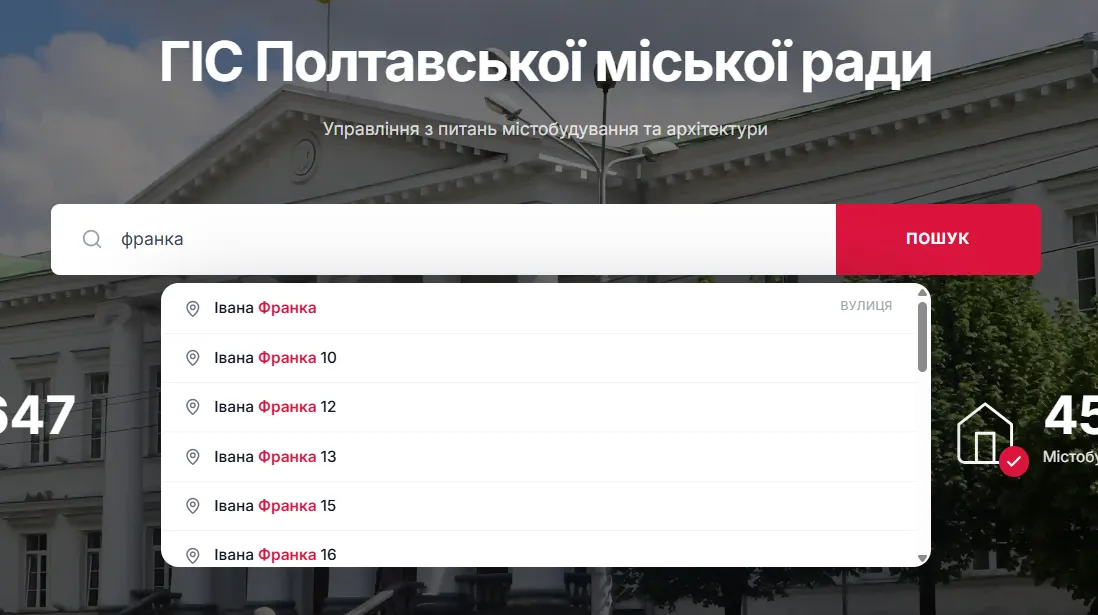This screenshot has width=1098, height=615.
Task: Click the house icon with red checkmark badge
Action: (x=987, y=432)
